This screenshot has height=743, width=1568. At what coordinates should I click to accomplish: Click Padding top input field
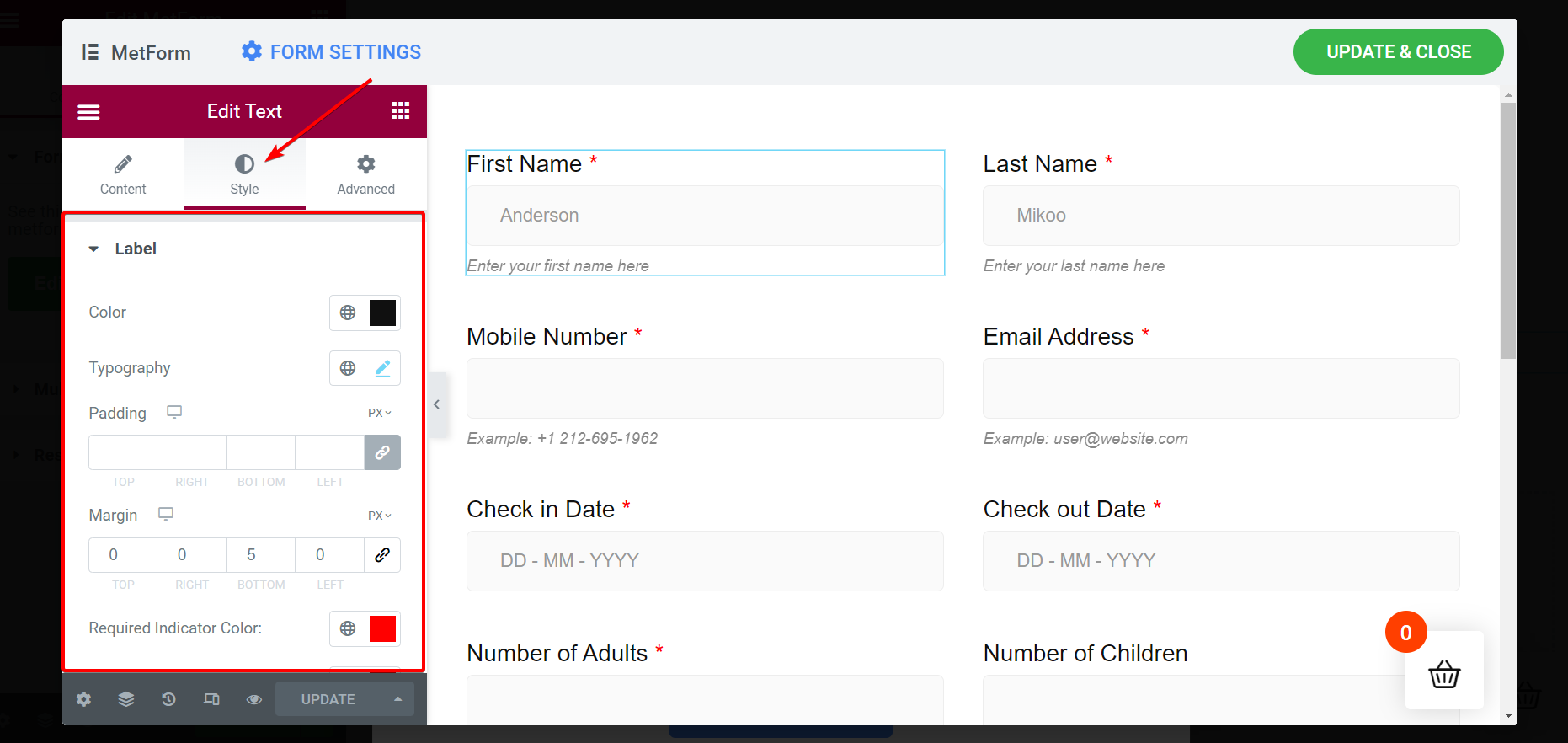pyautogui.click(x=123, y=452)
